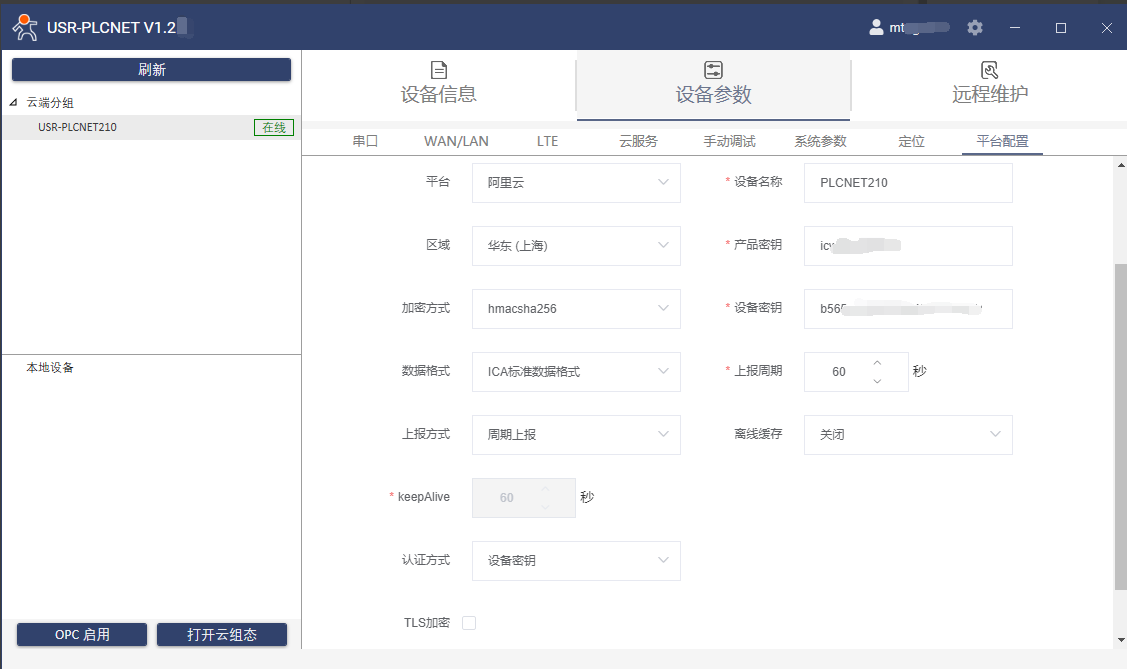Enable the TLS加密 checkbox
Viewport: 1127px width, 669px height.
(469, 623)
